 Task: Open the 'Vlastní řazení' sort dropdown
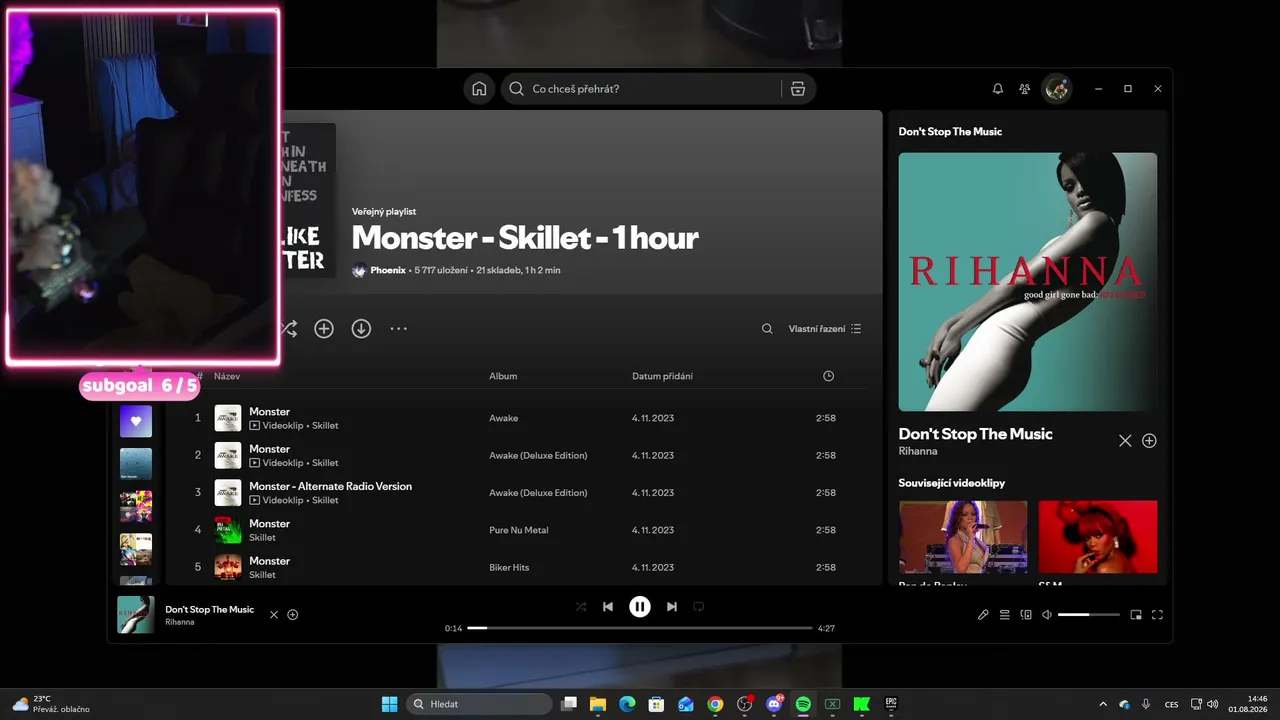825,329
